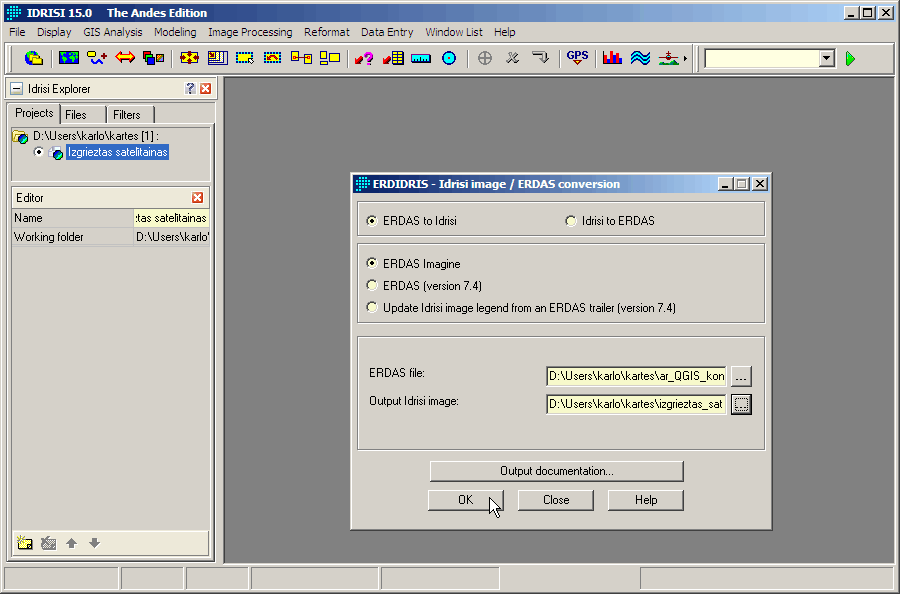Move project down with the down arrow
This screenshot has width=900, height=594.
click(95, 542)
